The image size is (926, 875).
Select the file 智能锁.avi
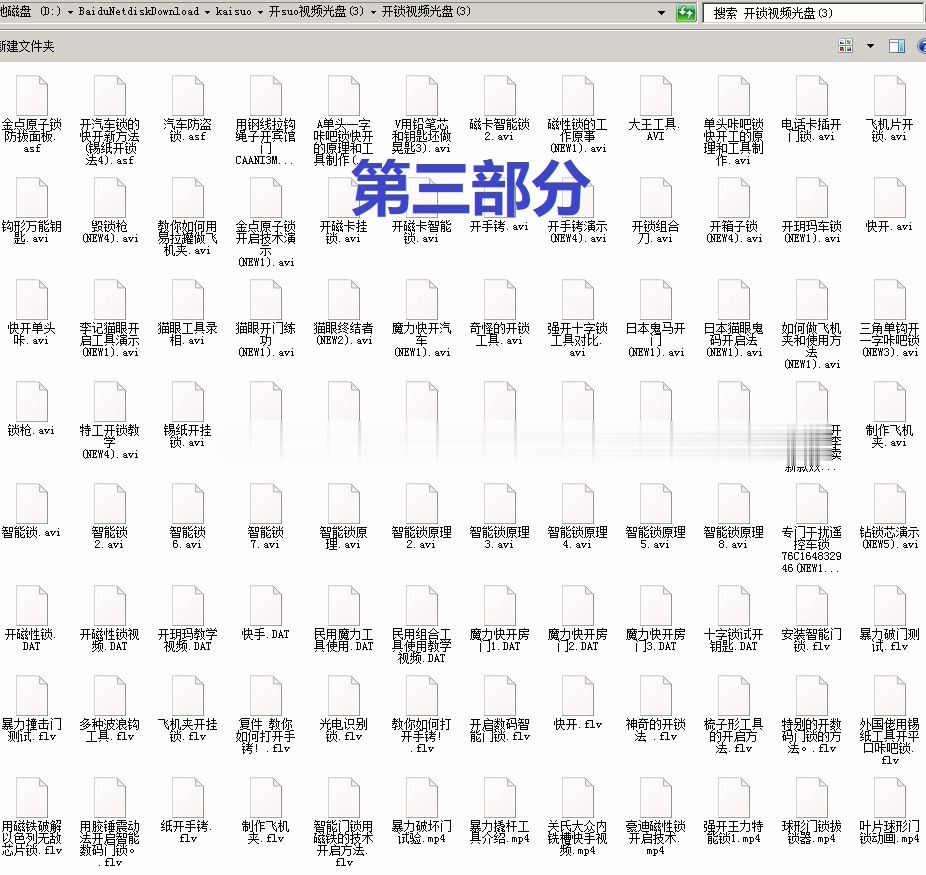(32, 511)
